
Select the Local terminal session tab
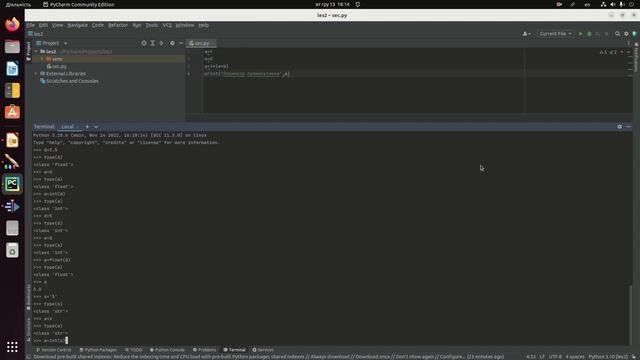tap(68, 127)
